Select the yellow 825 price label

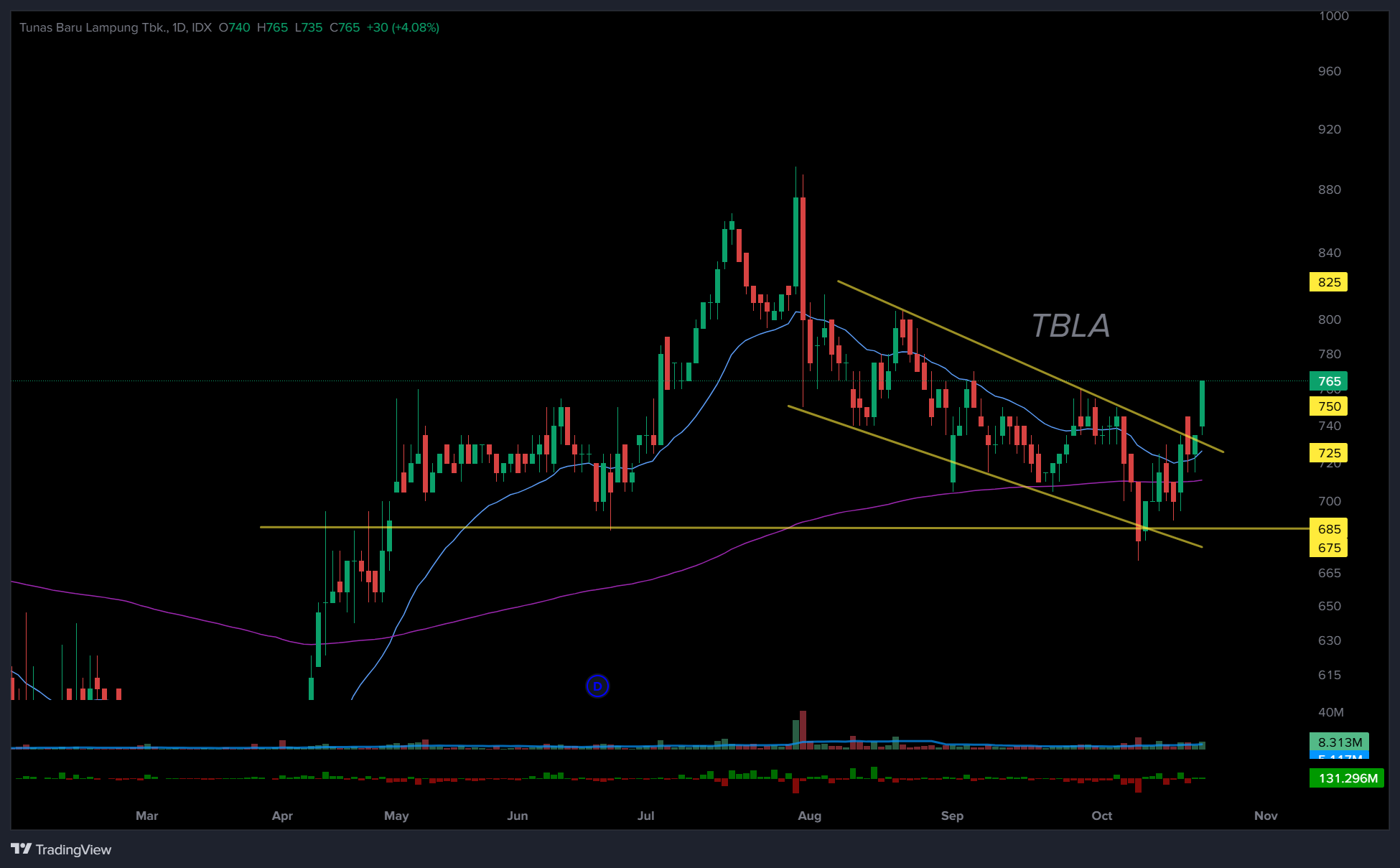1328,282
